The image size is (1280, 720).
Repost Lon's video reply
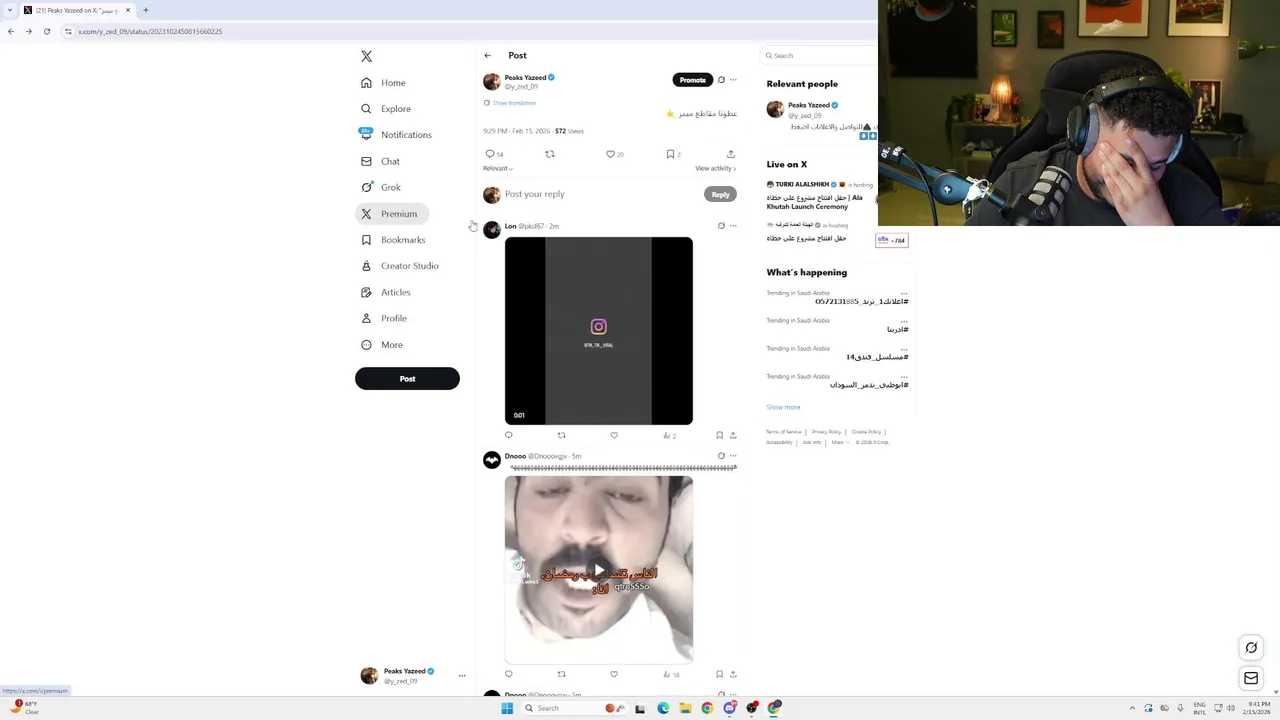click(561, 435)
